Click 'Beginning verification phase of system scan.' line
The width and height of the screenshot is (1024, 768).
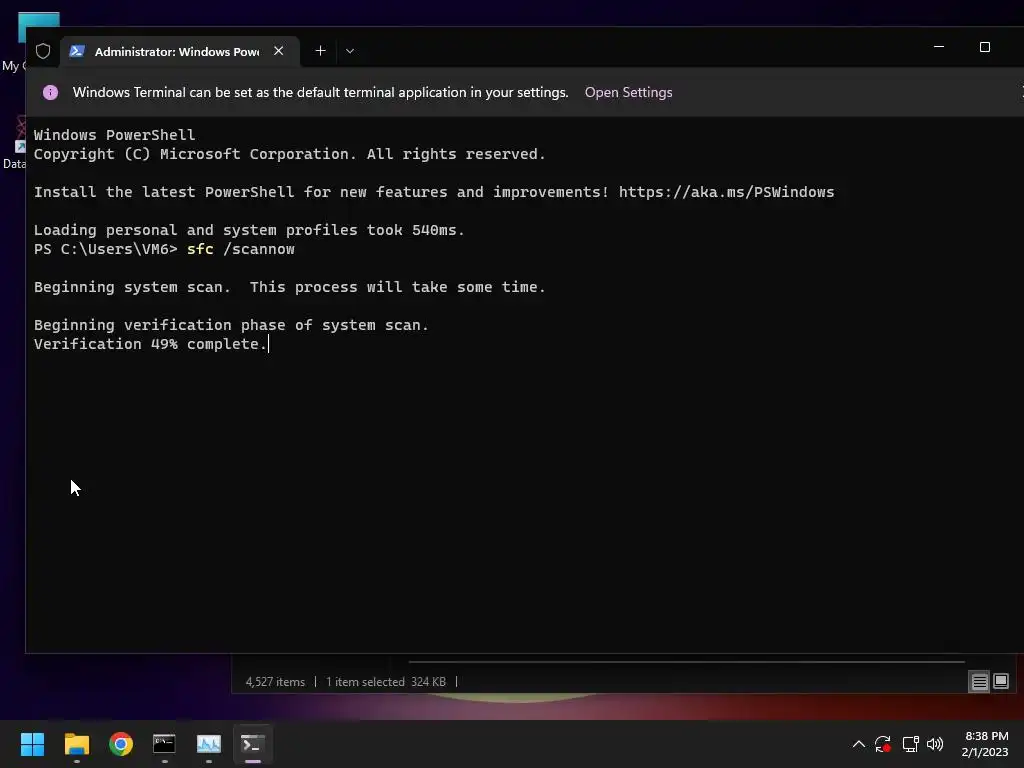231,325
